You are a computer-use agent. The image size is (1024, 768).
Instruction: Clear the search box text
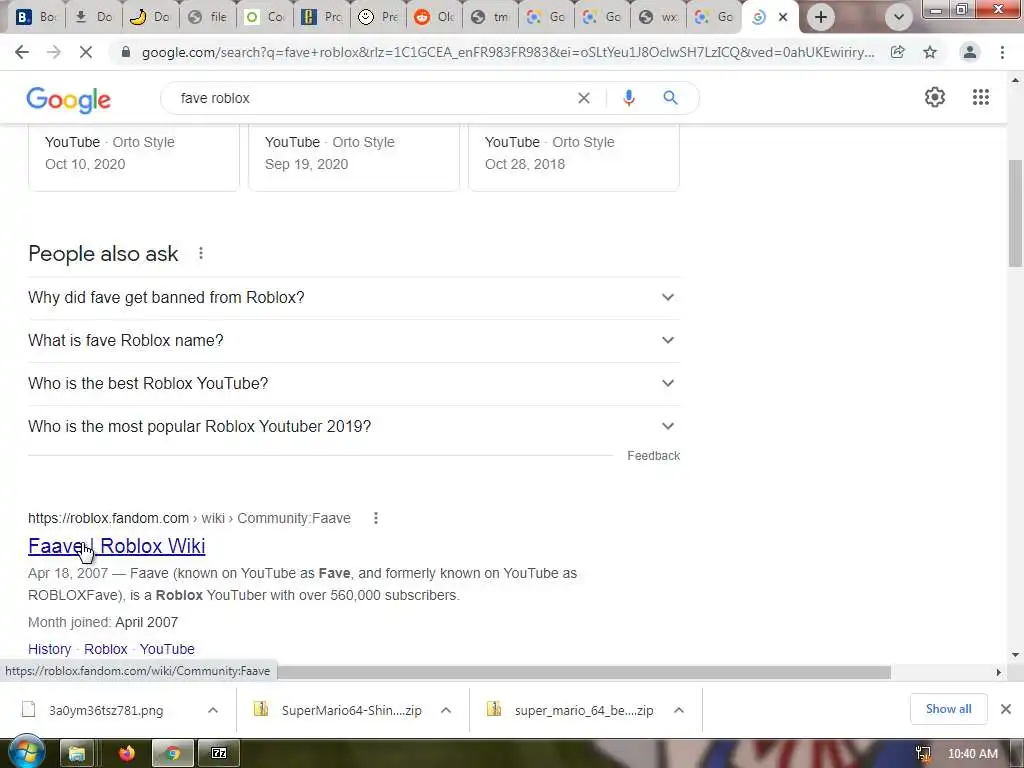pyautogui.click(x=584, y=98)
